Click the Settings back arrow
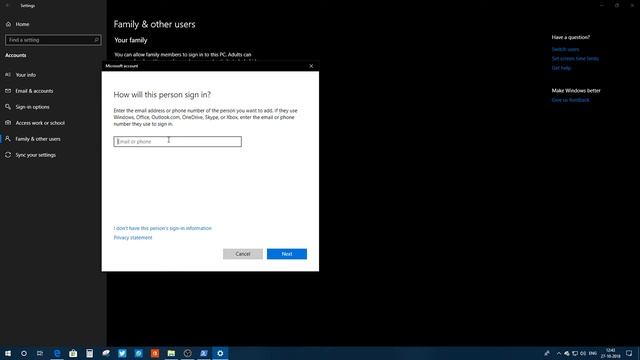Image resolution: width=640 pixels, height=360 pixels. pyautogui.click(x=7, y=6)
